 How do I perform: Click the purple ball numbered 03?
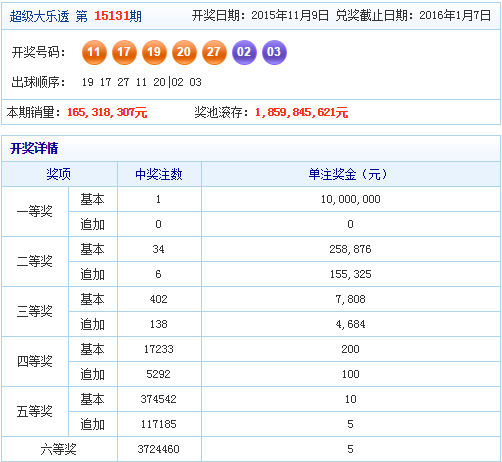(x=274, y=52)
